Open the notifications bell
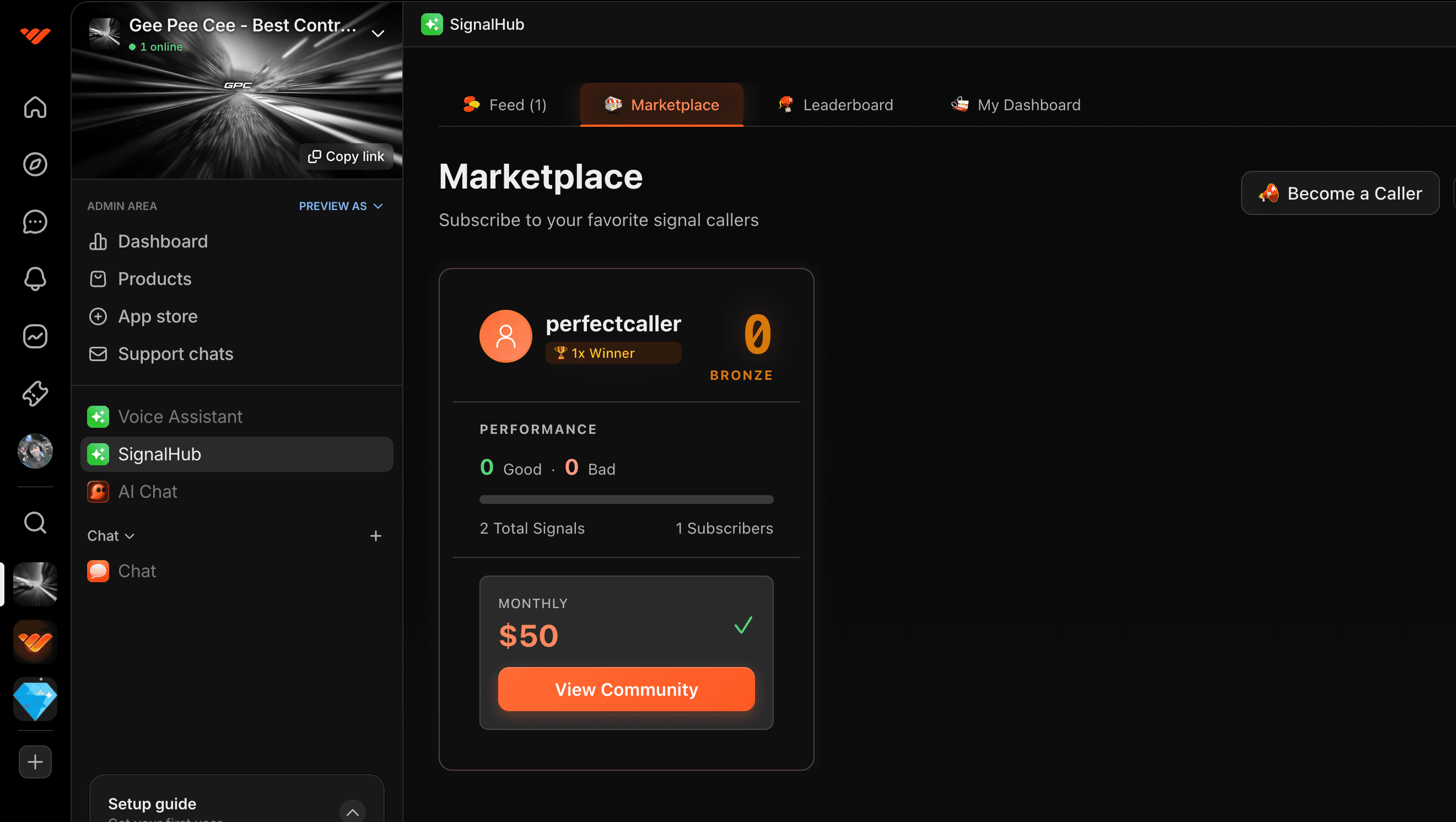Screen dimensions: 1456x822 pyautogui.click(x=35, y=279)
